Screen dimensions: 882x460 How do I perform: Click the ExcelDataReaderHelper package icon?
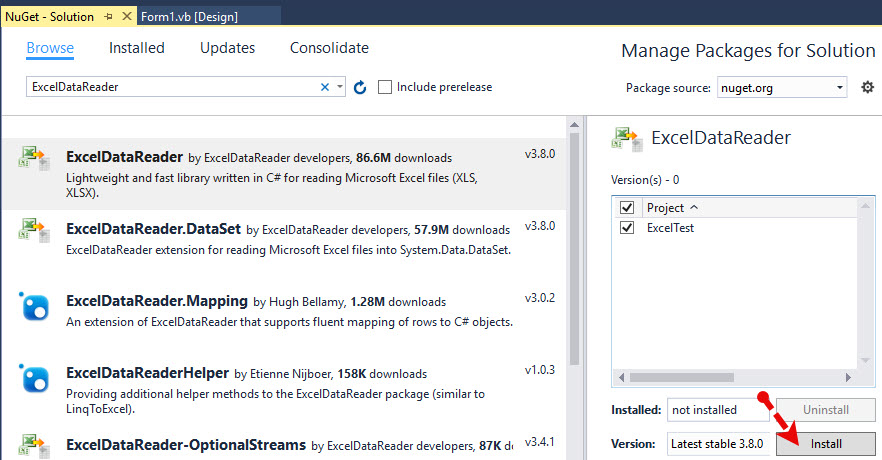34,379
